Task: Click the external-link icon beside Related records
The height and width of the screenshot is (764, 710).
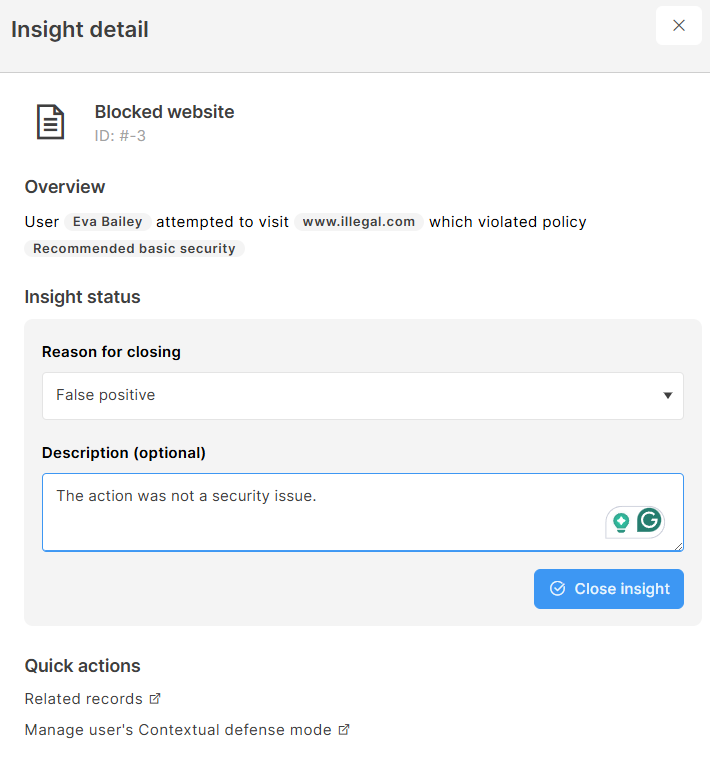Action: 155,699
